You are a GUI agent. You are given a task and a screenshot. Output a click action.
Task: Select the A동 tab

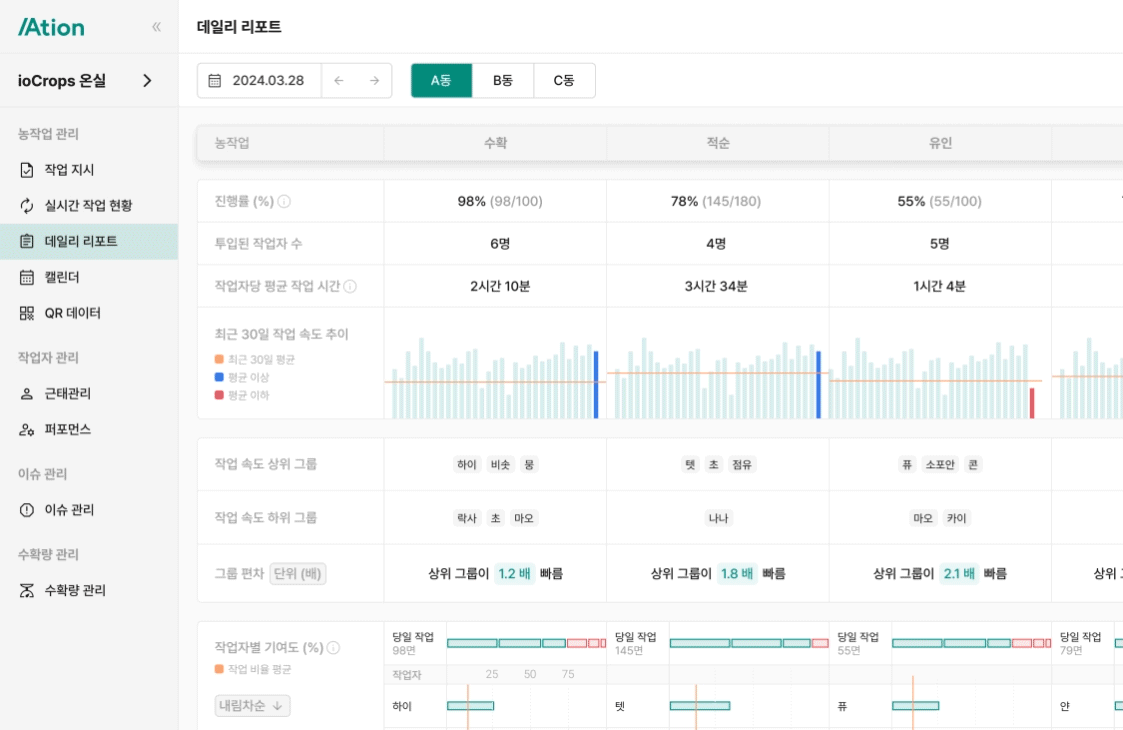441,80
